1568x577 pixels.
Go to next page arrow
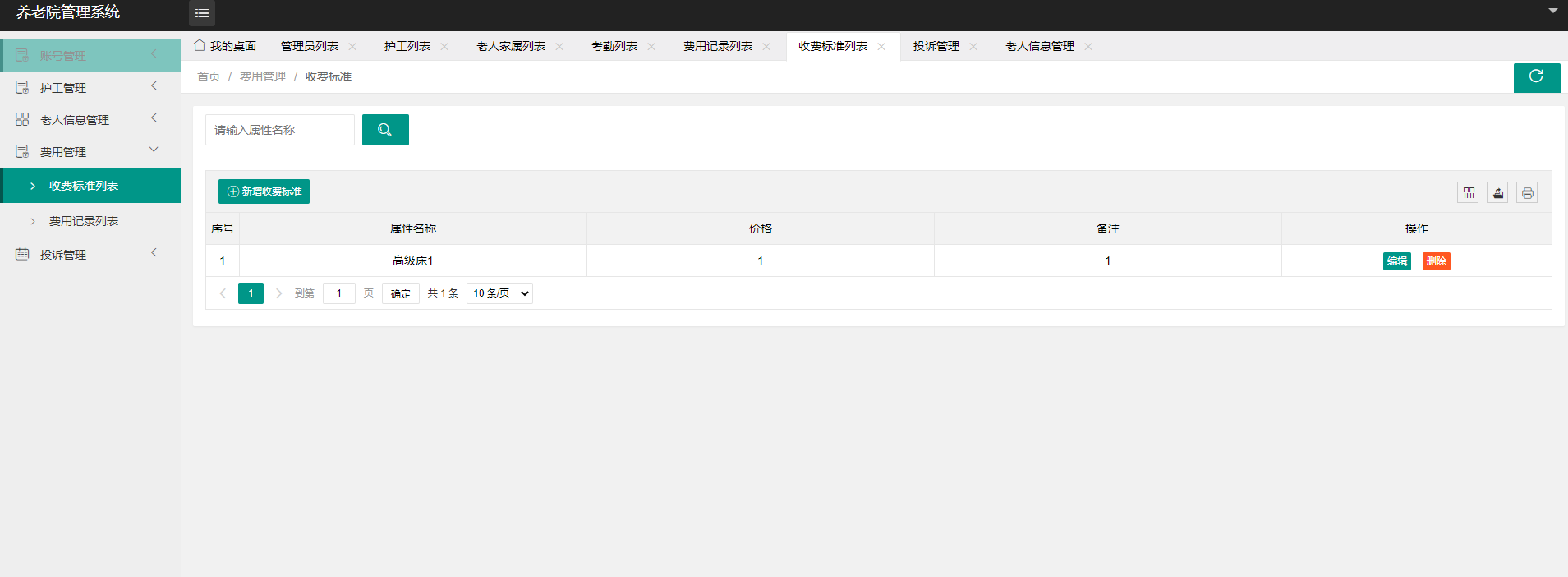278,293
